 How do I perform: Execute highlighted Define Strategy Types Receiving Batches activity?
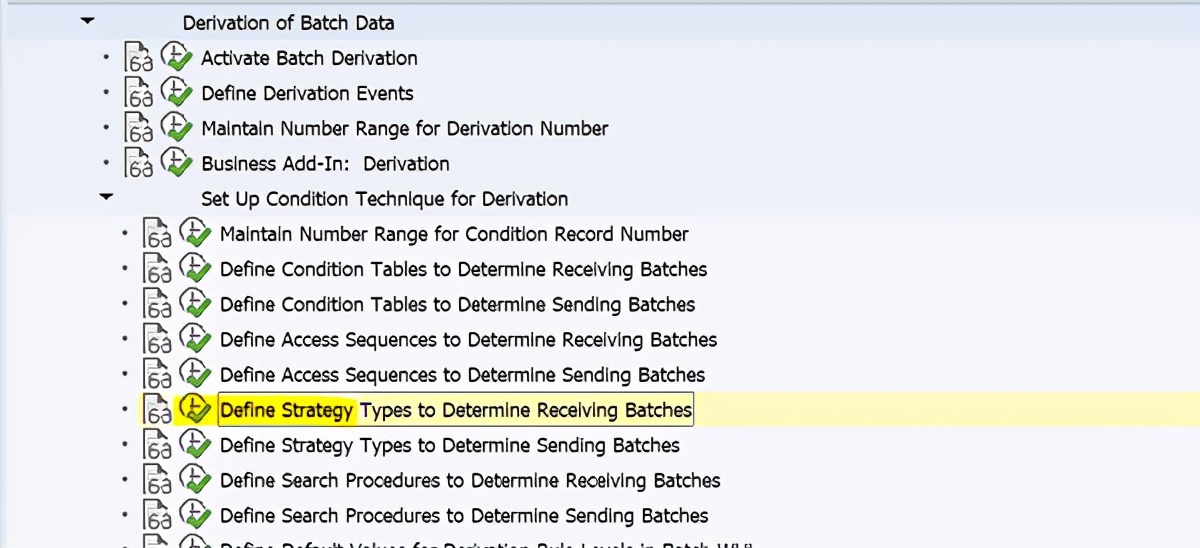(195, 410)
